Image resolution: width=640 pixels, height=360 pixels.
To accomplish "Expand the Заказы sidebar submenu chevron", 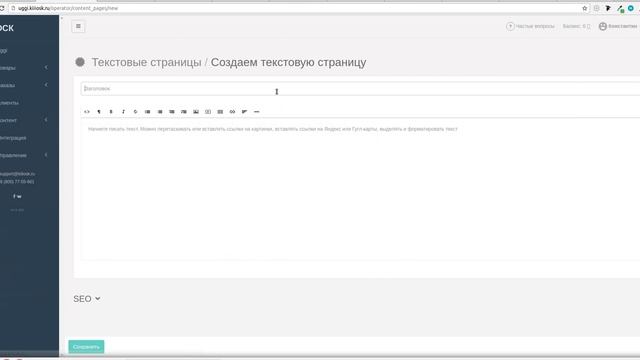I will (x=46, y=85).
